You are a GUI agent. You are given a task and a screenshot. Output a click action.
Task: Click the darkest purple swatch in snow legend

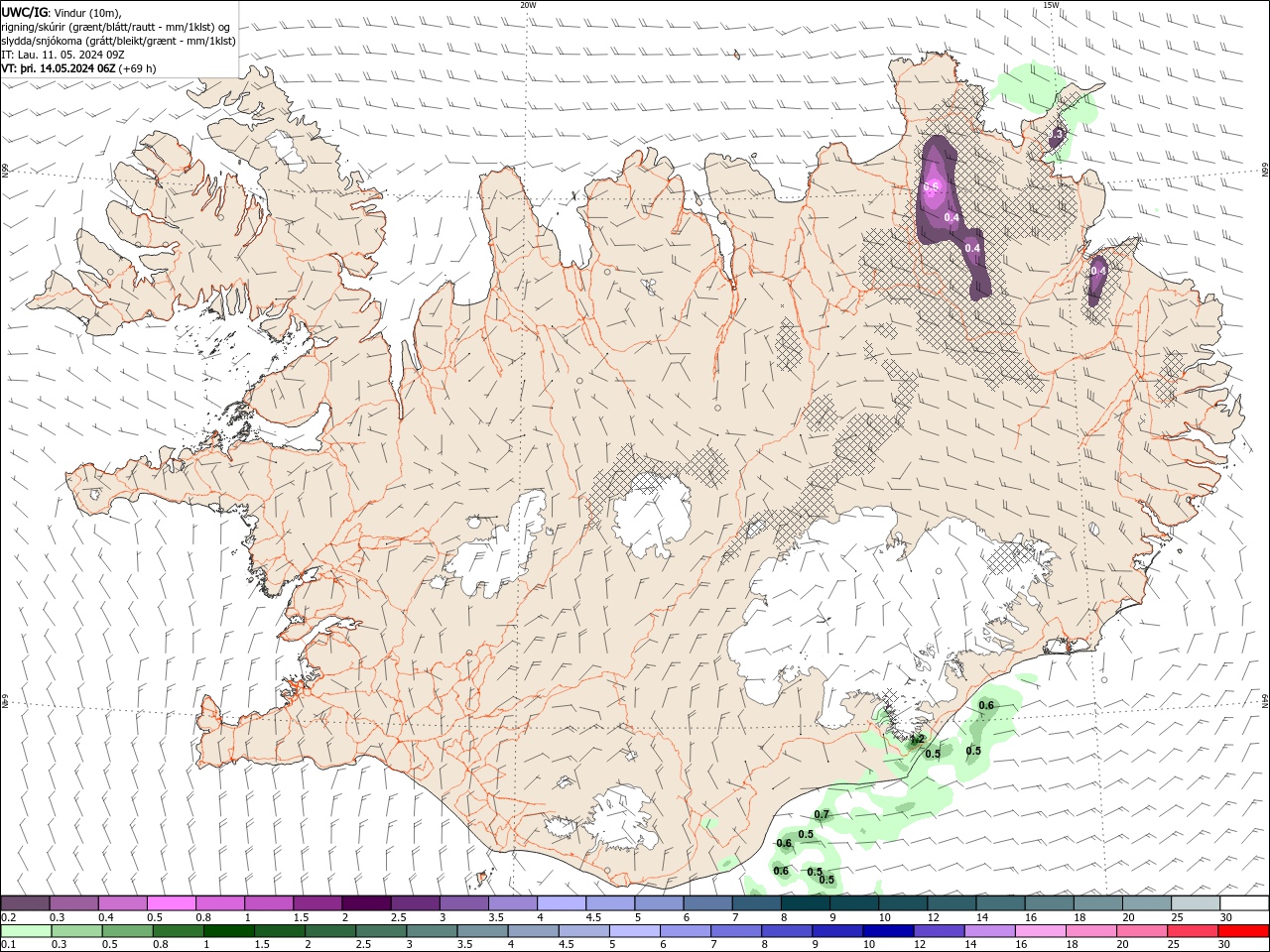[366, 903]
